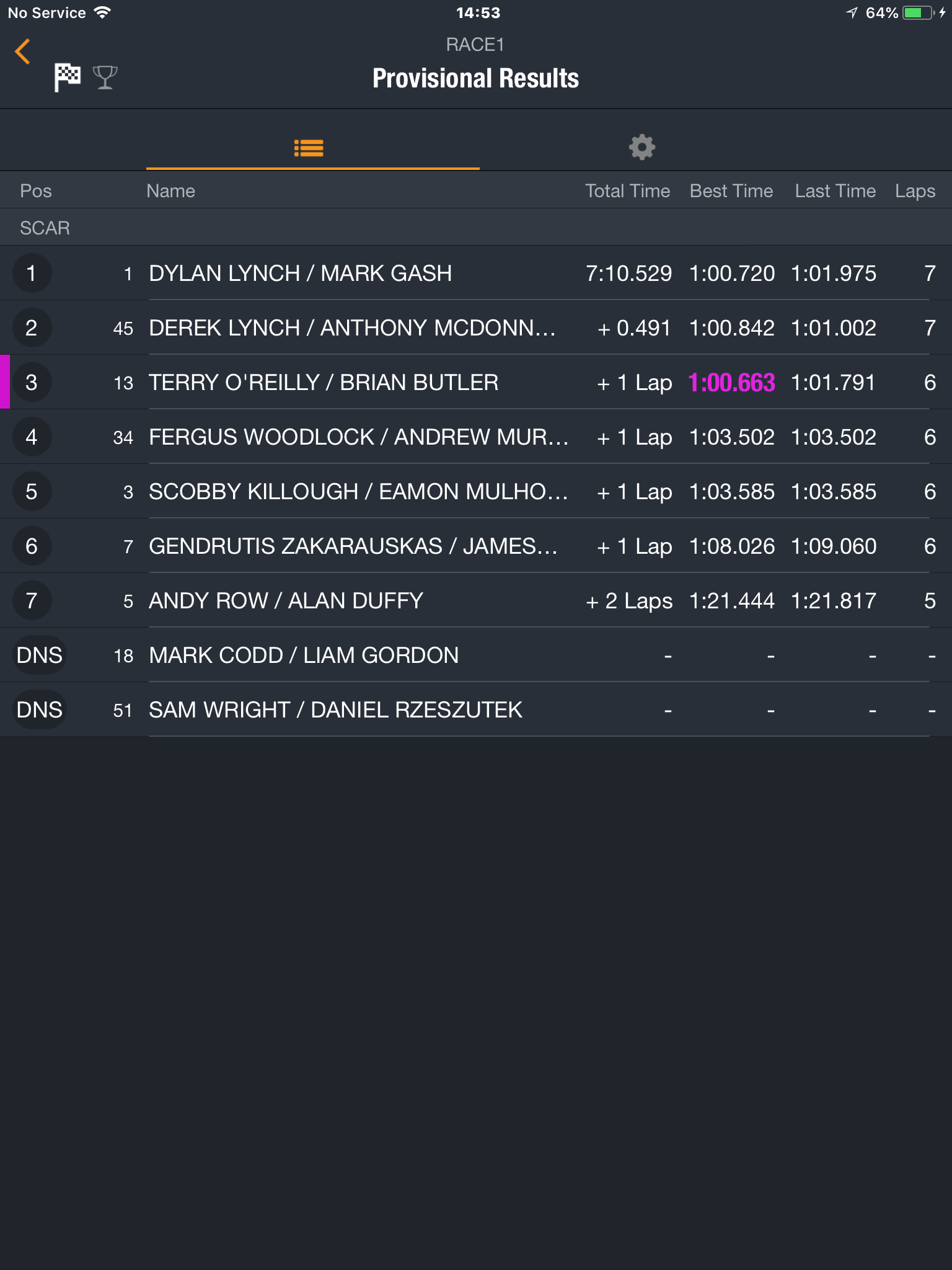Image resolution: width=952 pixels, height=1270 pixels.
Task: Open the trophy standings icon
Action: coord(105,78)
